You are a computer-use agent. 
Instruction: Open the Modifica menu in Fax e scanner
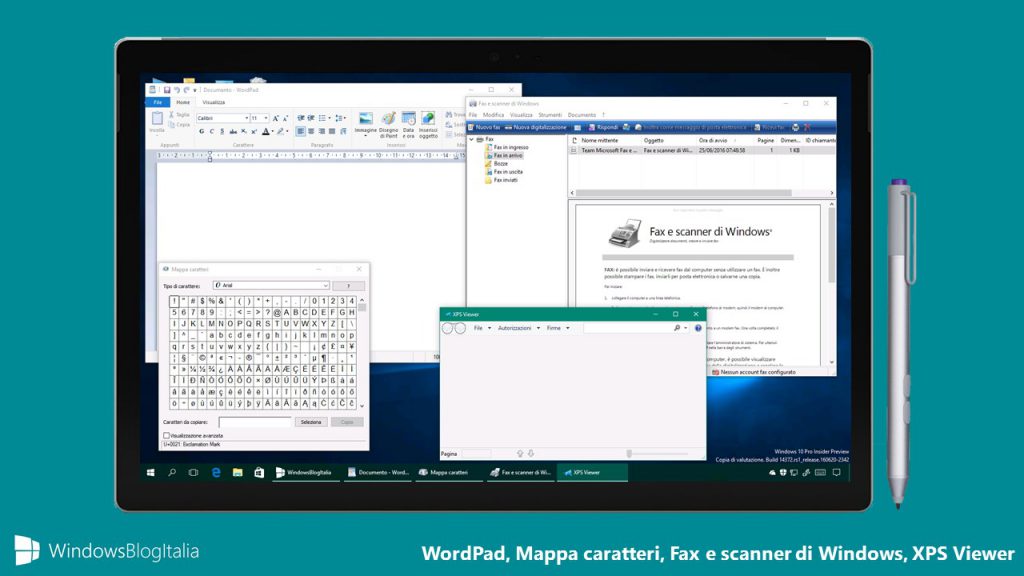(x=493, y=115)
